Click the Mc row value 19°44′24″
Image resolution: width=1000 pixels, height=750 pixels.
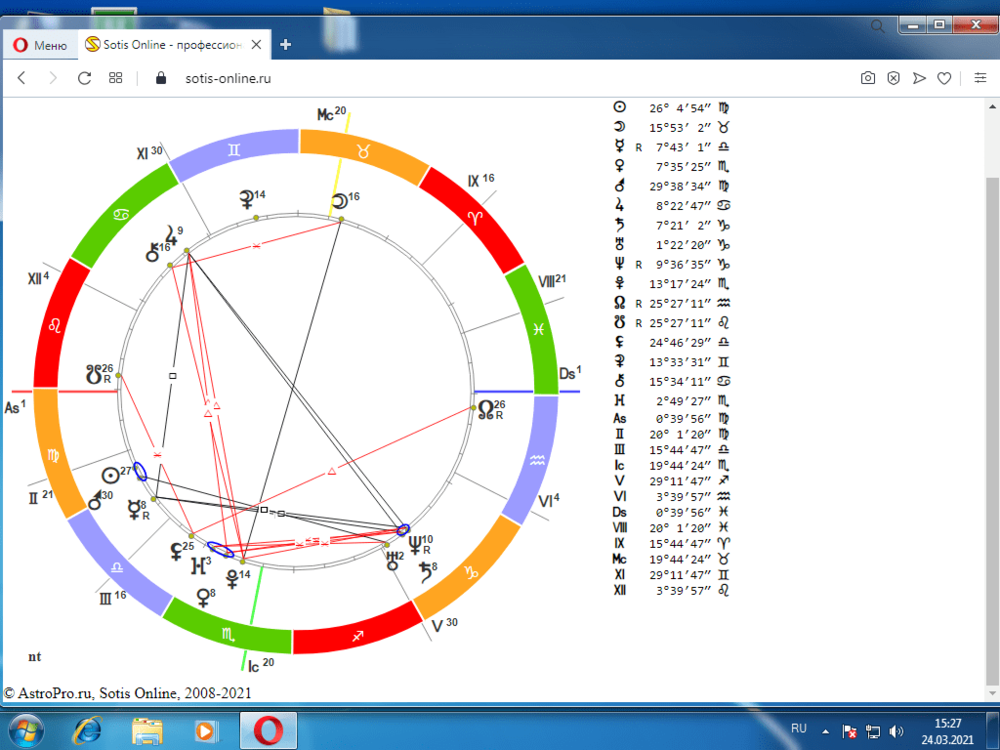[680, 559]
